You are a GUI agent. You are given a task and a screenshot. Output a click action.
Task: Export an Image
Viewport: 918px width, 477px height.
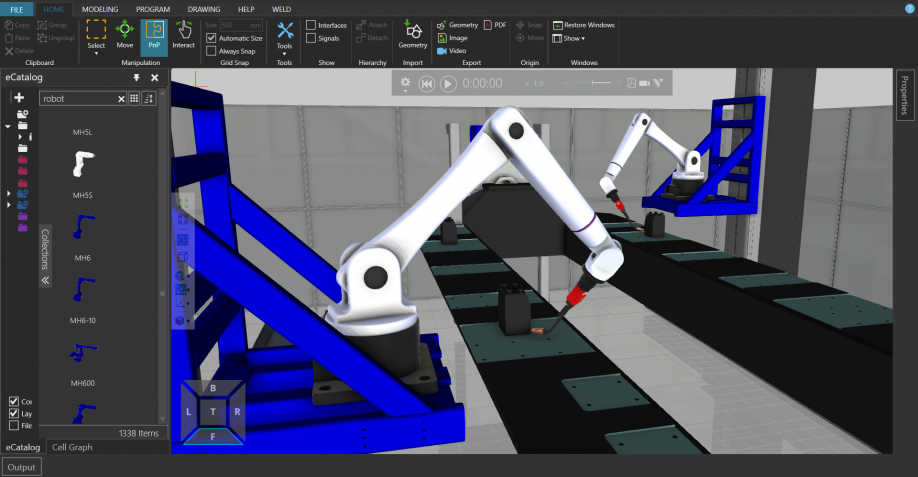coord(452,38)
